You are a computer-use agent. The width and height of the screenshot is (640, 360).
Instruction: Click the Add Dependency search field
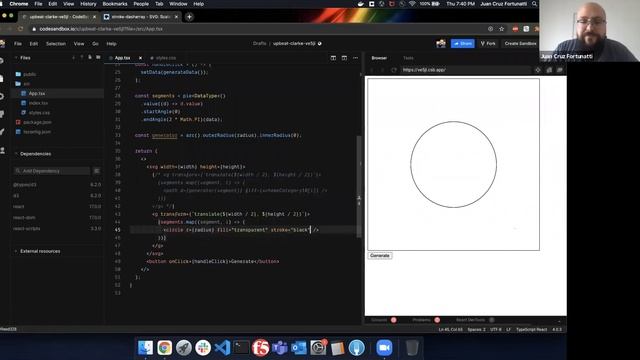click(x=51, y=171)
